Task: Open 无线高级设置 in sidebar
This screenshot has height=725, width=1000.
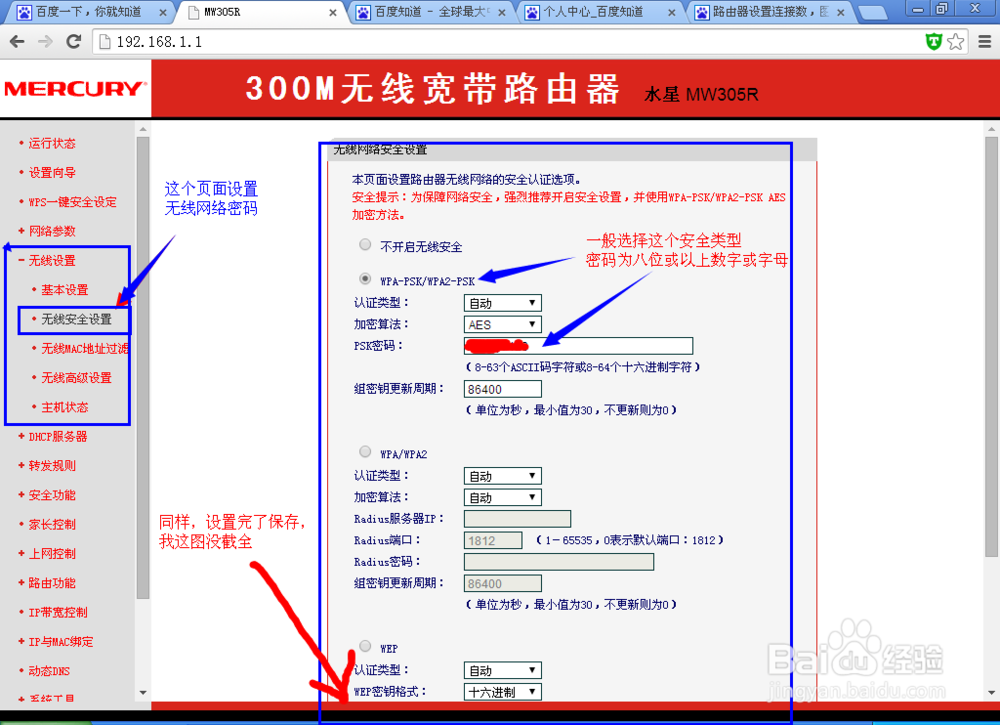Action: click(76, 378)
